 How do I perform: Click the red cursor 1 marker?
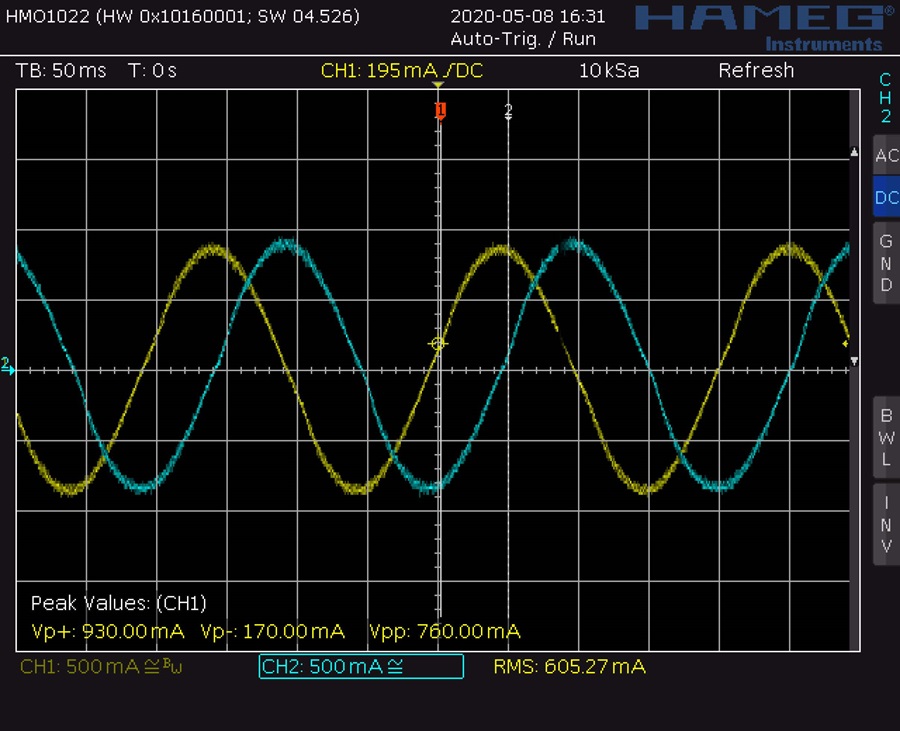point(439,110)
